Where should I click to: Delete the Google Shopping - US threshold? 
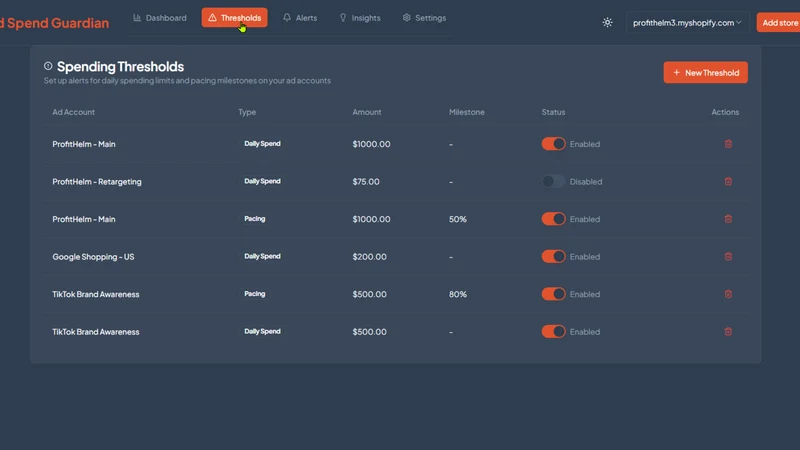pos(728,256)
